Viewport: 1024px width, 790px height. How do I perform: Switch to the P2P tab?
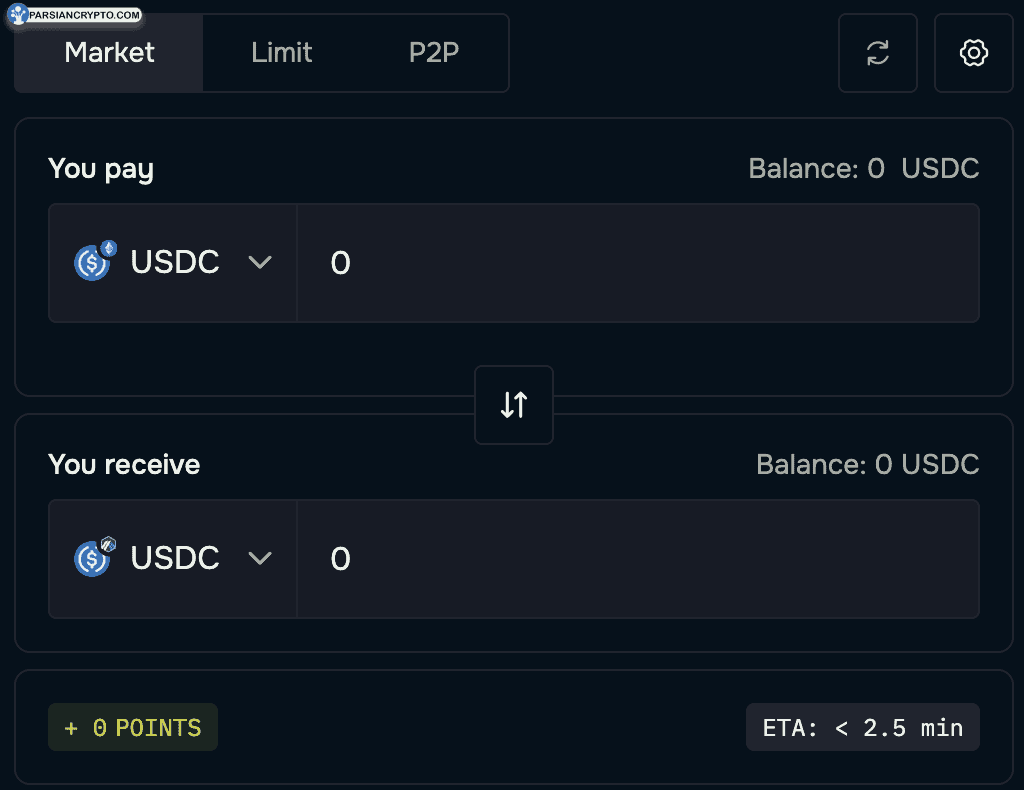[x=434, y=53]
